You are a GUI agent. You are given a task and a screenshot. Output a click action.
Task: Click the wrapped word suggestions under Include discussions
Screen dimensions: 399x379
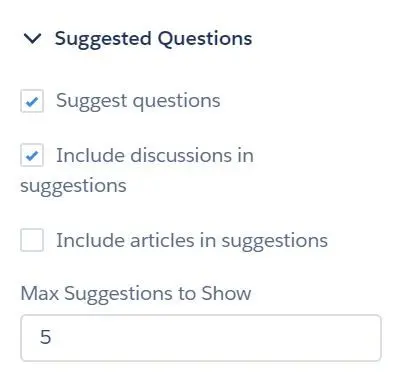pyautogui.click(x=73, y=186)
